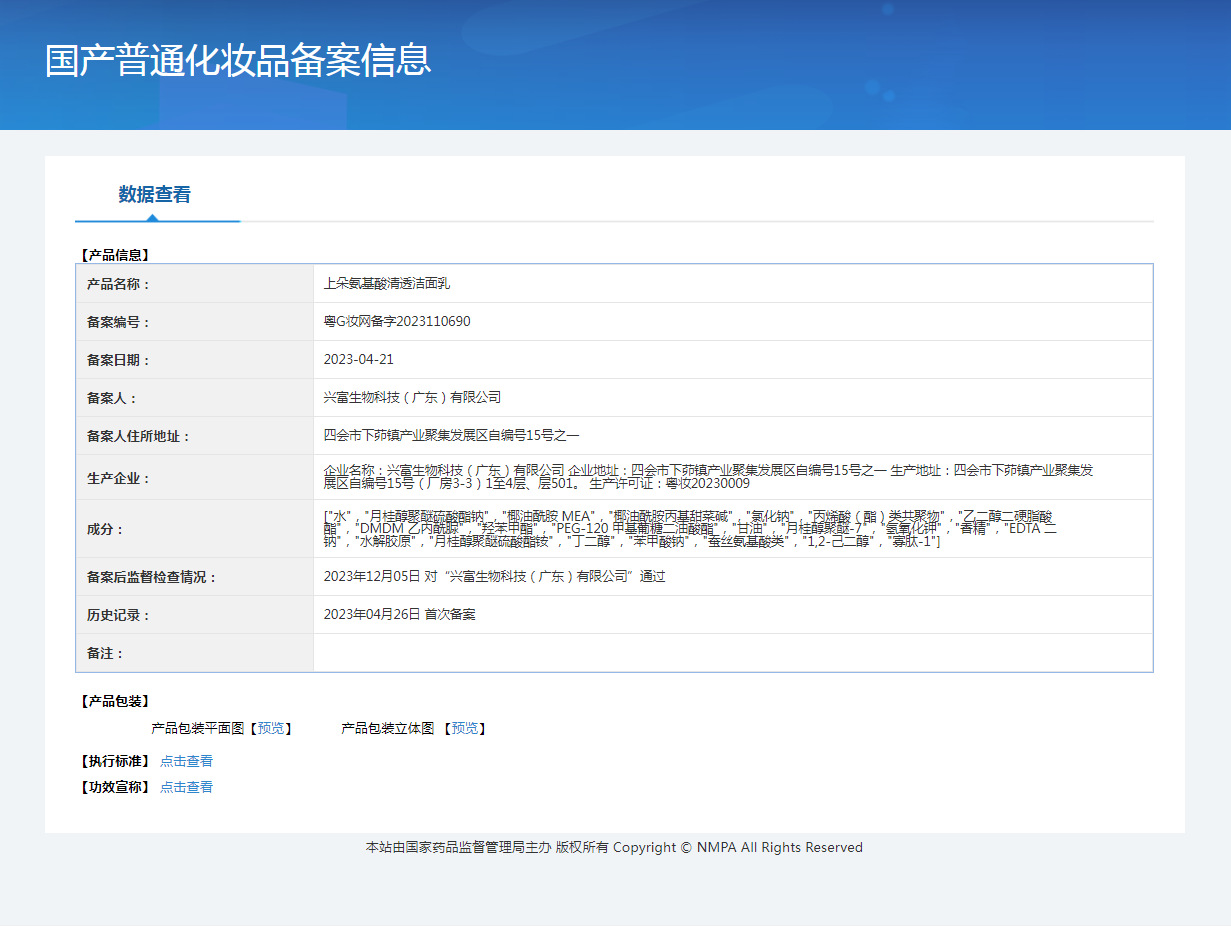
Task: Click the 生产企业 details text
Action: pyautogui.click(x=708, y=476)
